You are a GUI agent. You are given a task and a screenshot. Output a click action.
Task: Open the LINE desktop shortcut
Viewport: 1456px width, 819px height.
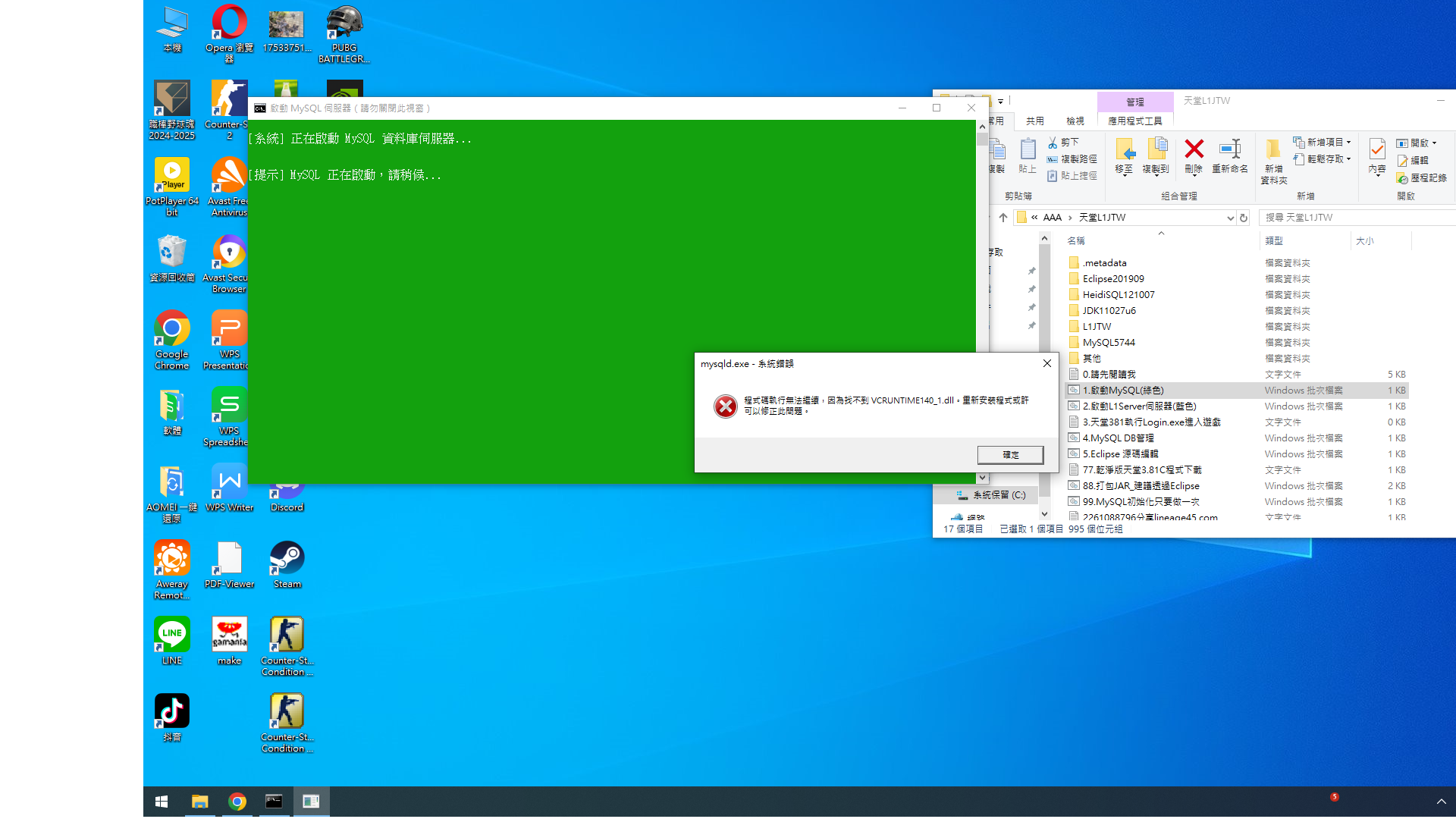(172, 642)
